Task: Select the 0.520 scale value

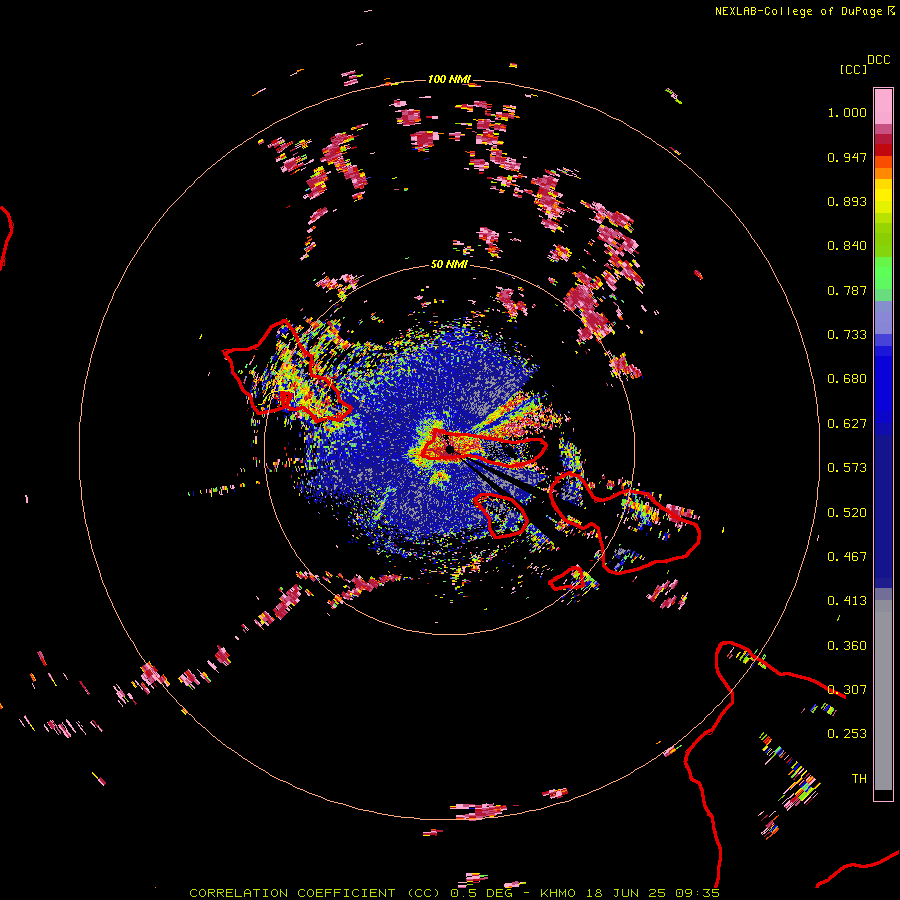Action: pos(847,513)
